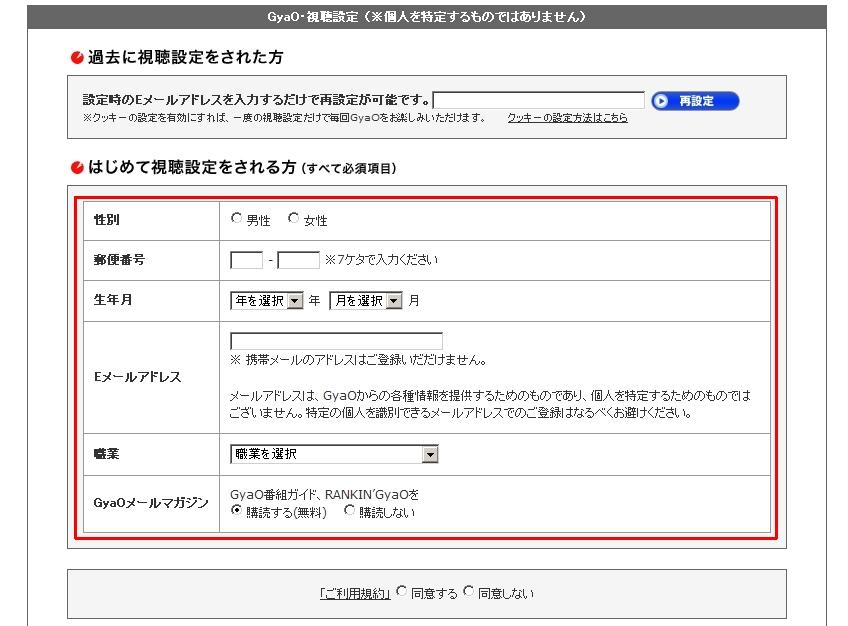Viewport: 848px width, 626px height.
Task: Click the 生年月 row label
Action: [x=113, y=300]
